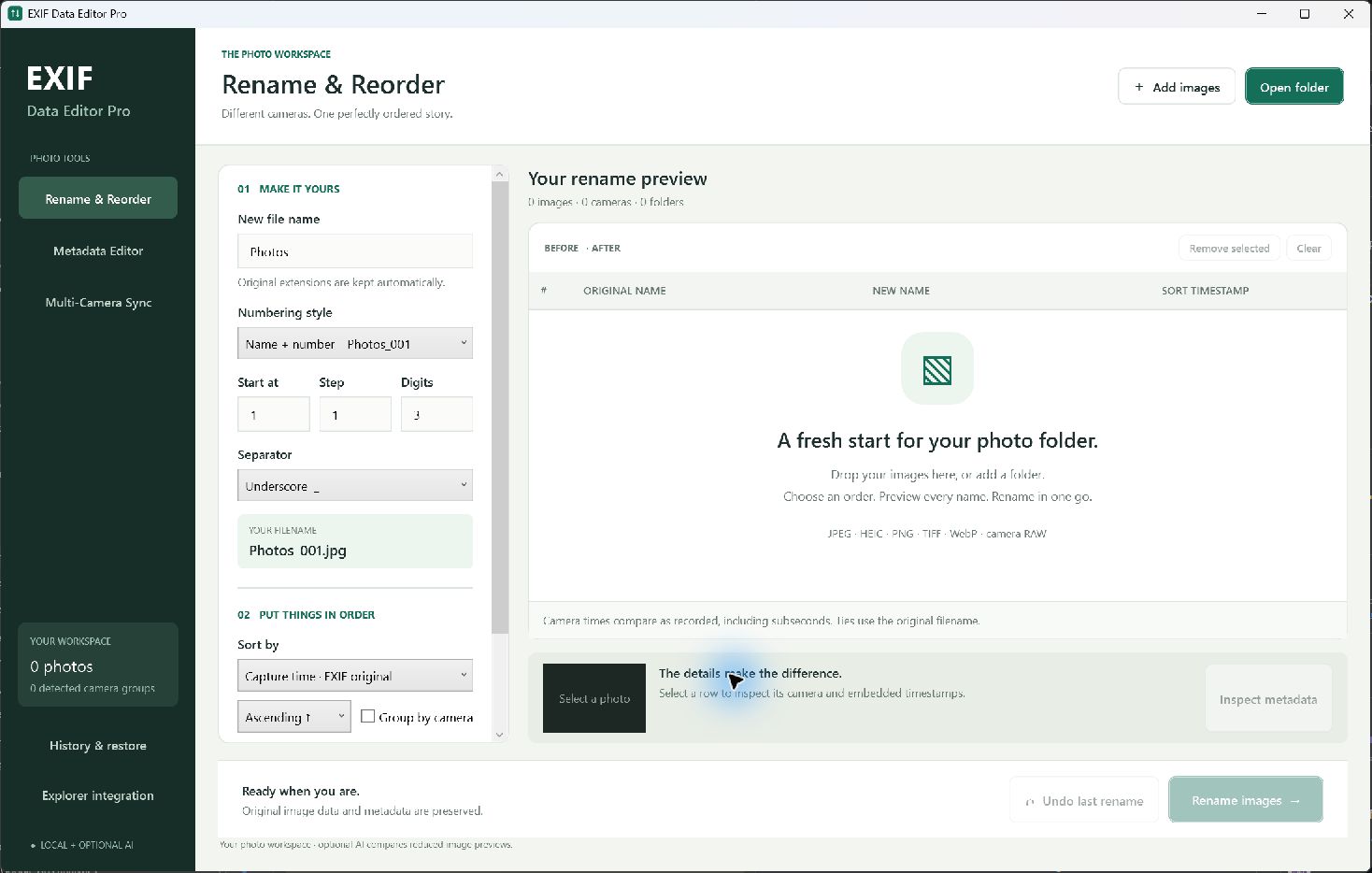Click the New file name input field

tap(355, 251)
